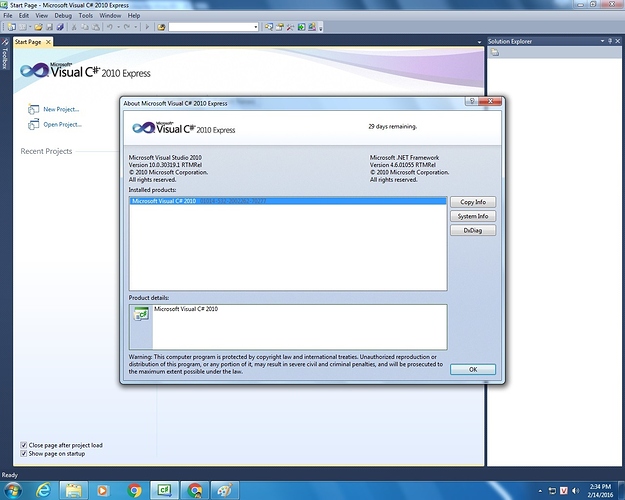Click the Extension Manager toolbar icon
This screenshot has width=625, height=500.
coord(312,27)
